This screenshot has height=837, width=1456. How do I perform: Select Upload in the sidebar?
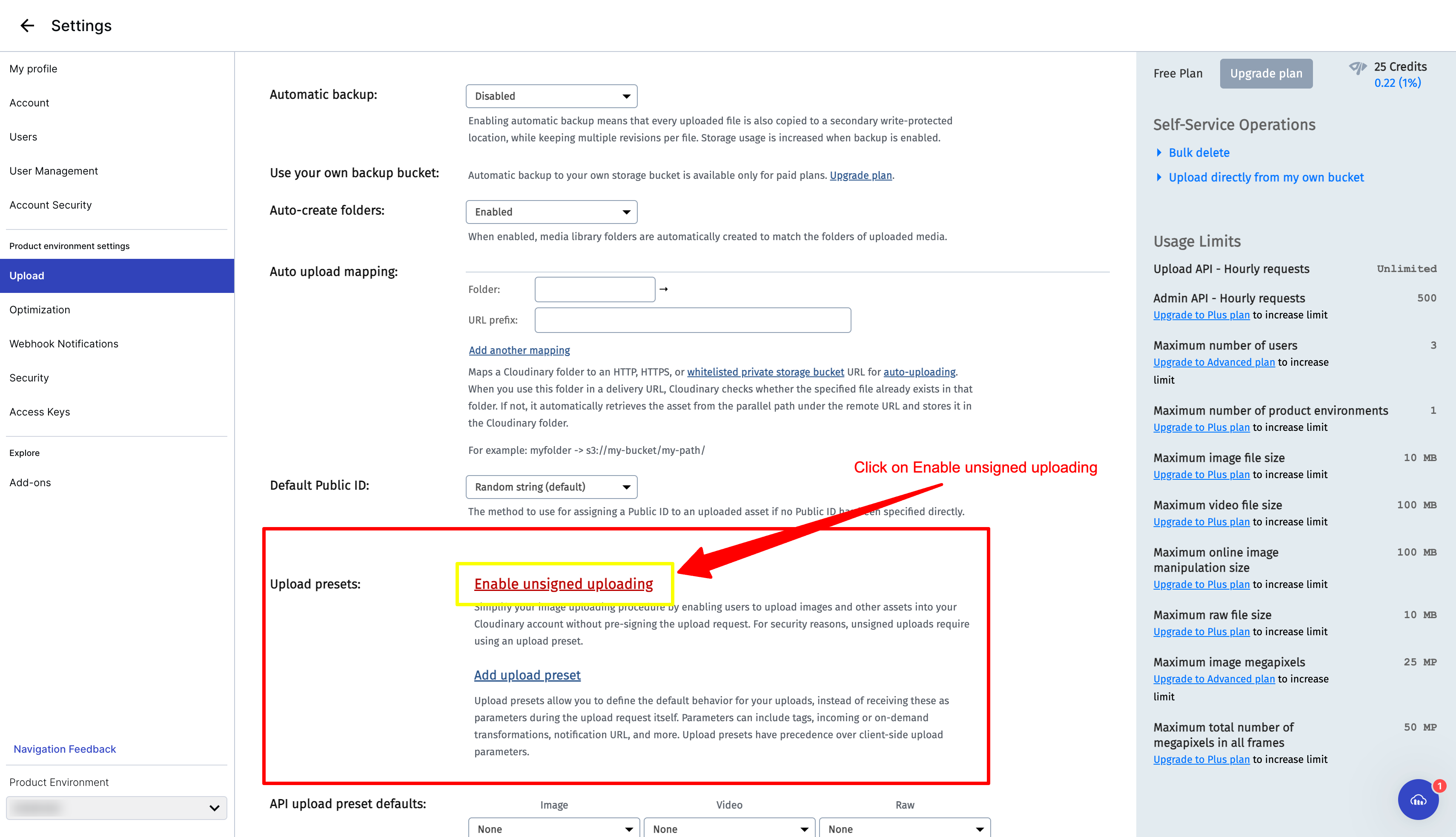26,275
